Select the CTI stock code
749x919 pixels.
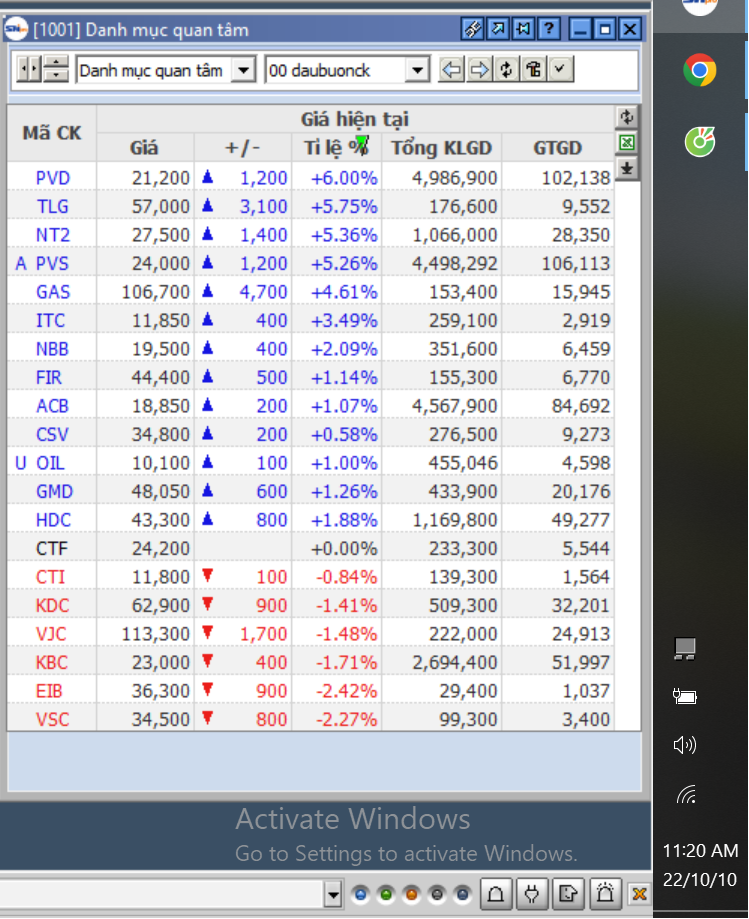click(50, 577)
